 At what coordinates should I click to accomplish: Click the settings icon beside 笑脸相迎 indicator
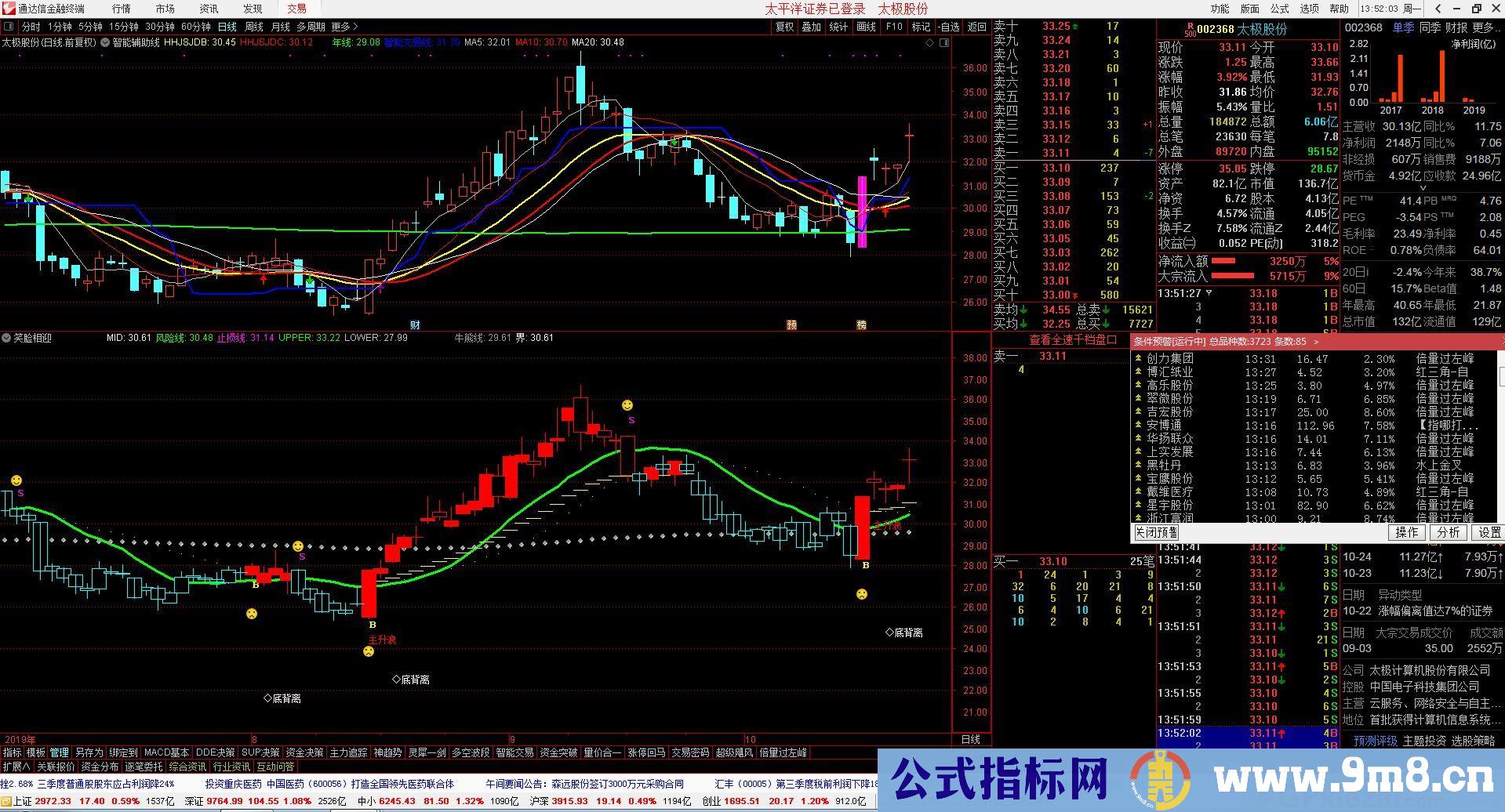pos(7,338)
